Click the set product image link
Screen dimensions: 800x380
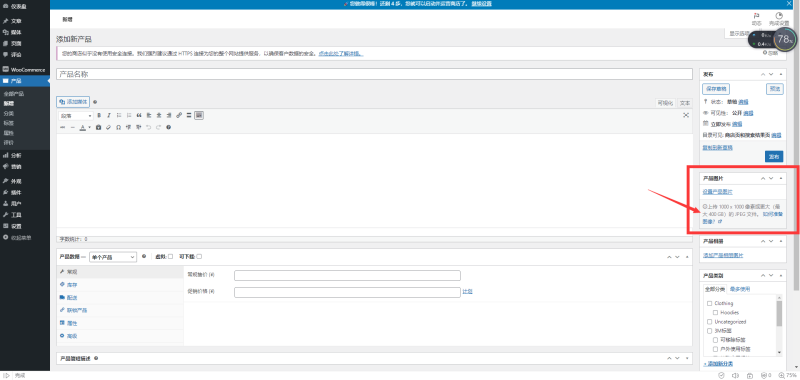coord(717,192)
